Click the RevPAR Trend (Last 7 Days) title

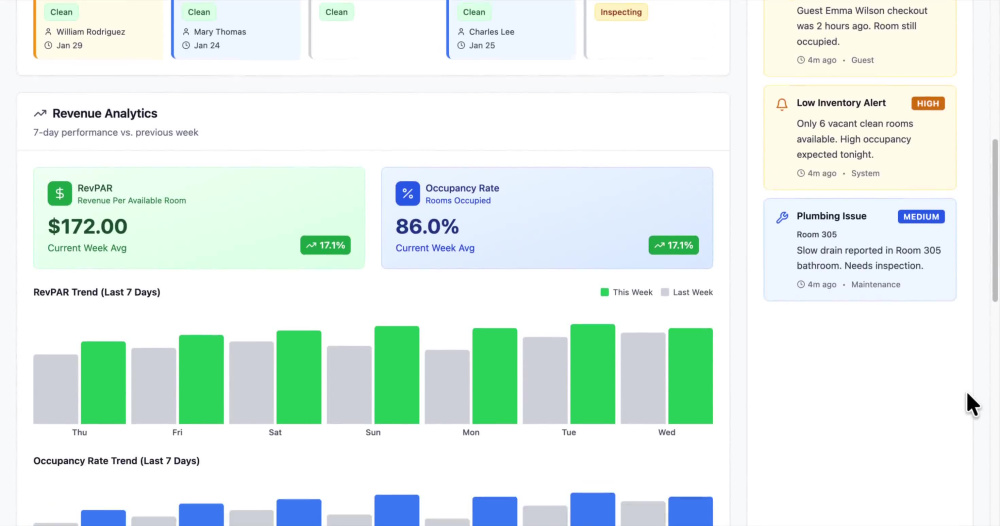97,292
